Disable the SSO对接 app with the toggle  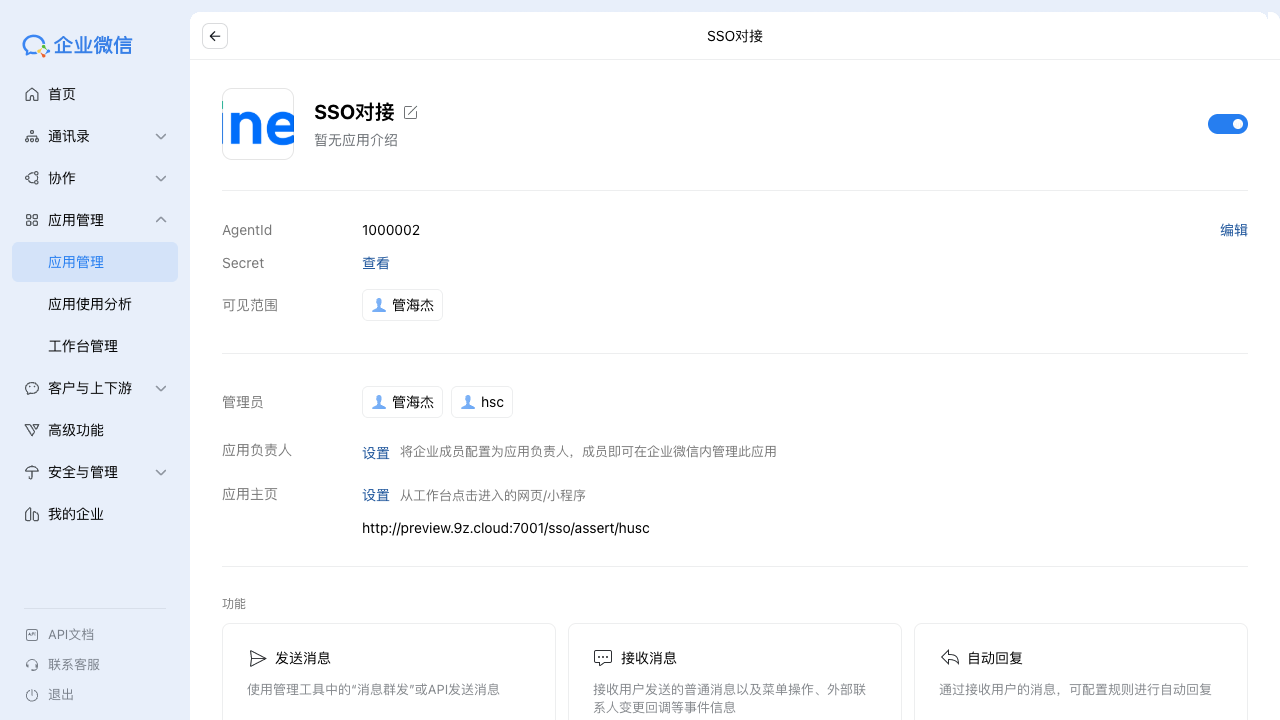(1228, 123)
